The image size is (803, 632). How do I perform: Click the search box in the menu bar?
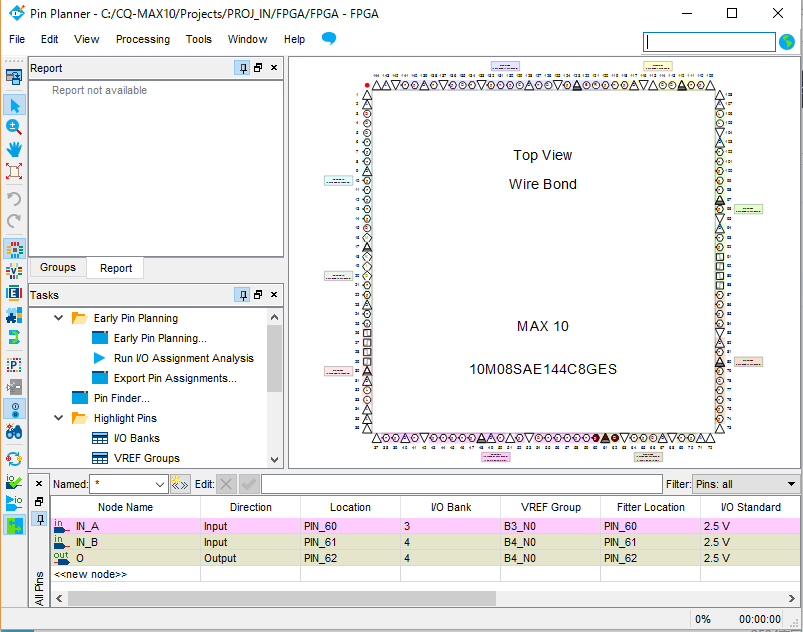click(x=709, y=42)
